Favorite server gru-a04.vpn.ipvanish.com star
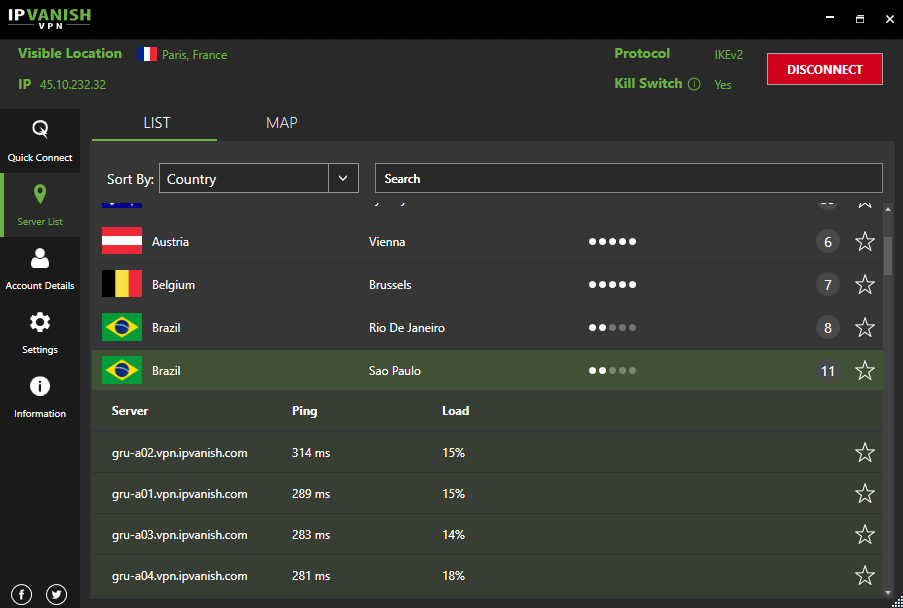This screenshot has width=903, height=608. [864, 575]
